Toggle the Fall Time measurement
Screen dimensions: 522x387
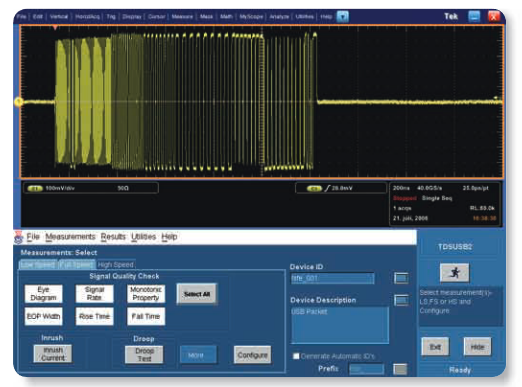pos(146,316)
